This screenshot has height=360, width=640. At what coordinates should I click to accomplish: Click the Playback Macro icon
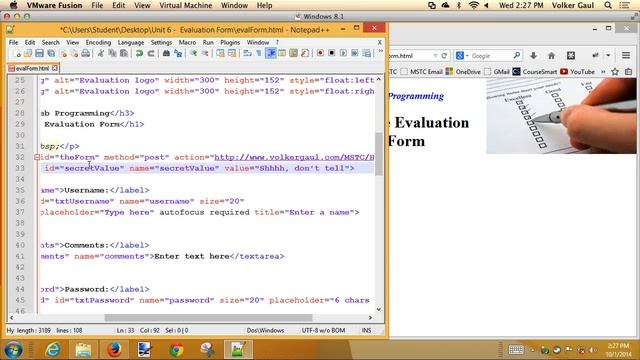(343, 53)
